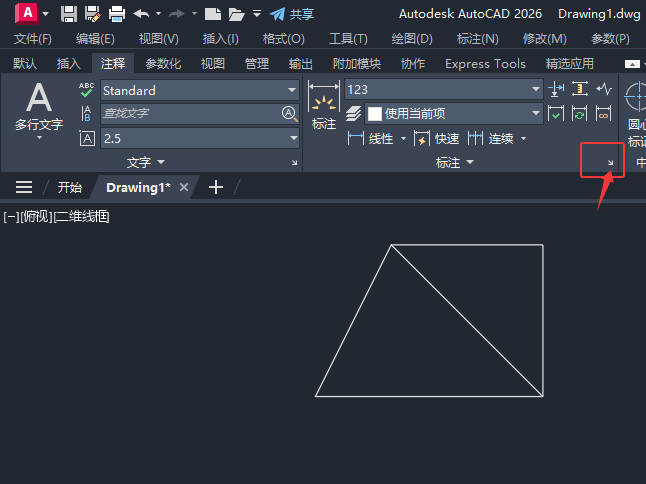Image resolution: width=646 pixels, height=484 pixels.
Task: Click the 线性 linear dimension button
Action: click(x=371, y=139)
